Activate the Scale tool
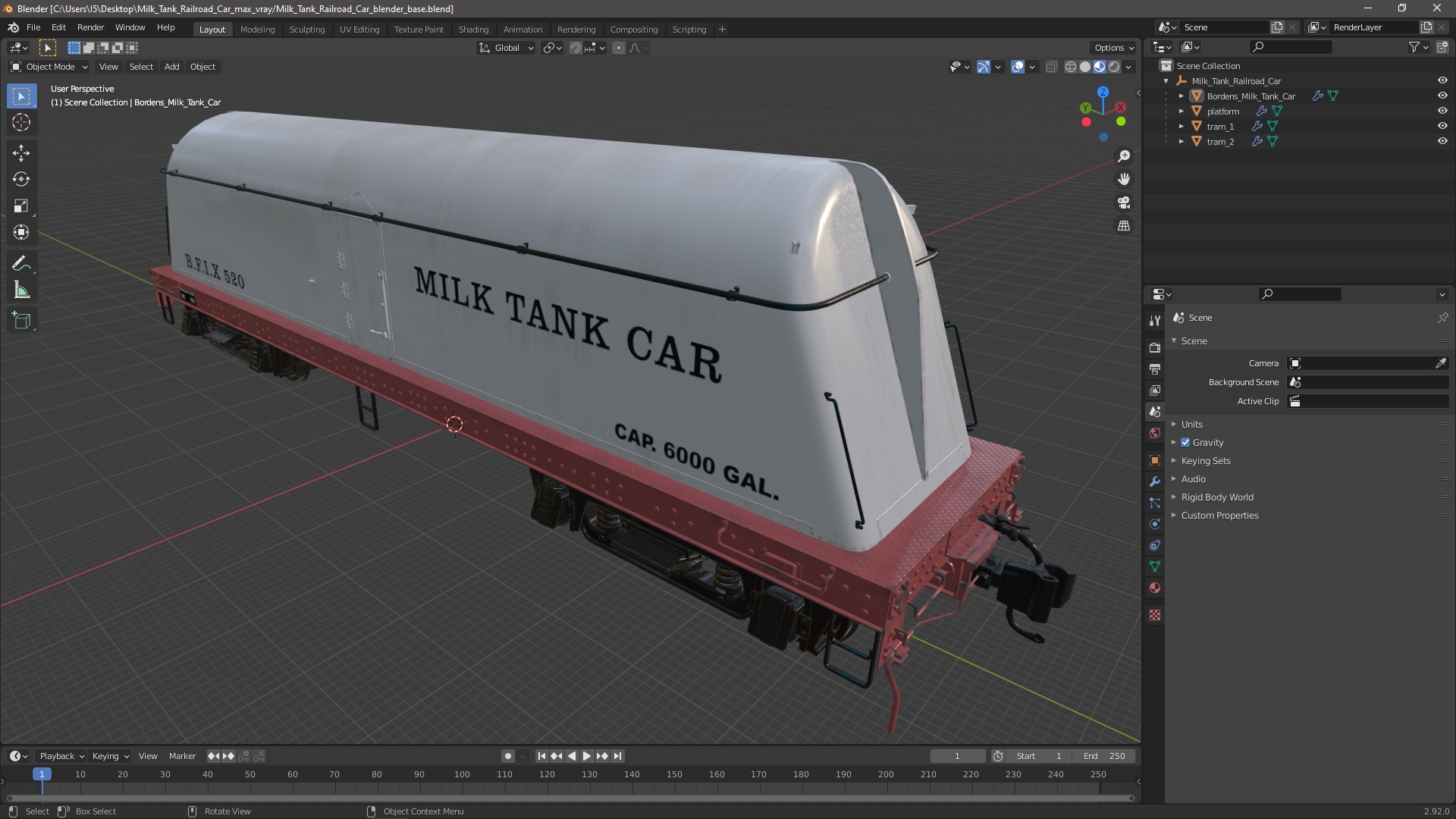Viewport: 1456px width, 819px height. coord(21,206)
